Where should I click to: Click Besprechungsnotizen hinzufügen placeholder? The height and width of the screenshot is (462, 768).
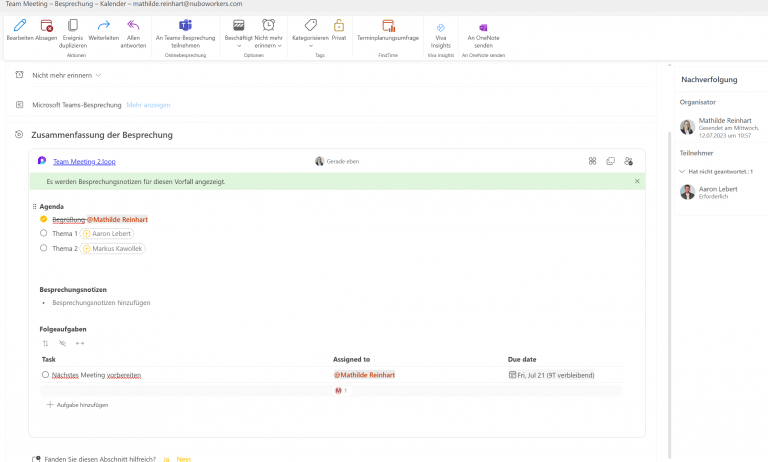pos(101,303)
